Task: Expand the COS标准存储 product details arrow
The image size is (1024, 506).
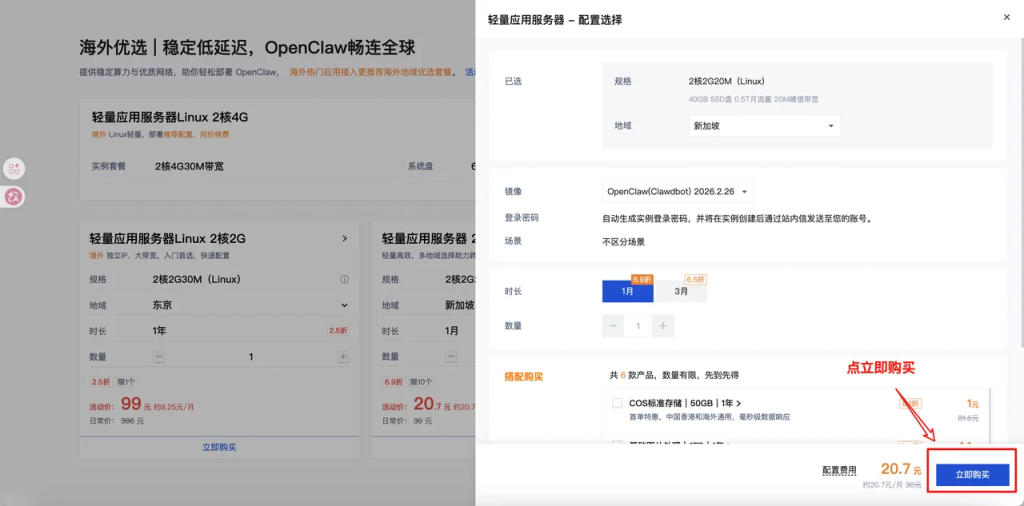Action: pyautogui.click(x=738, y=403)
